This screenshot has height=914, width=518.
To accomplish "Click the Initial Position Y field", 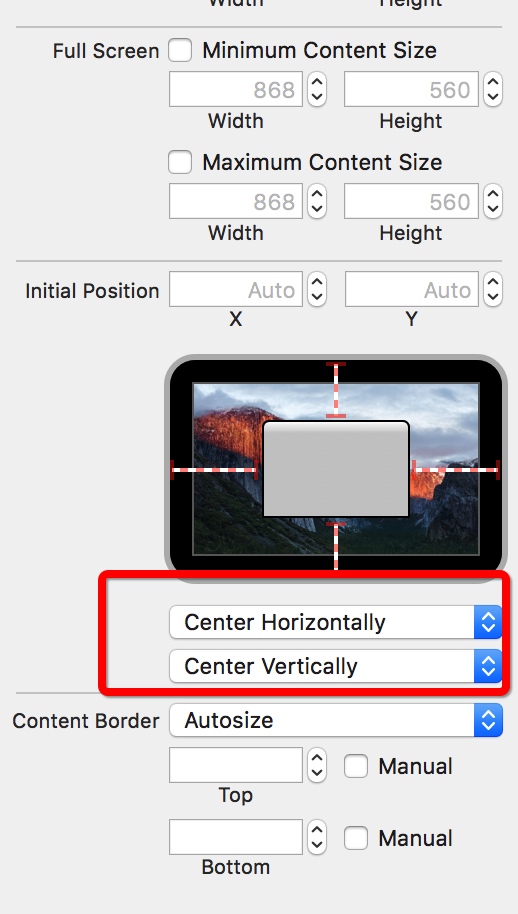I will pyautogui.click(x=411, y=289).
